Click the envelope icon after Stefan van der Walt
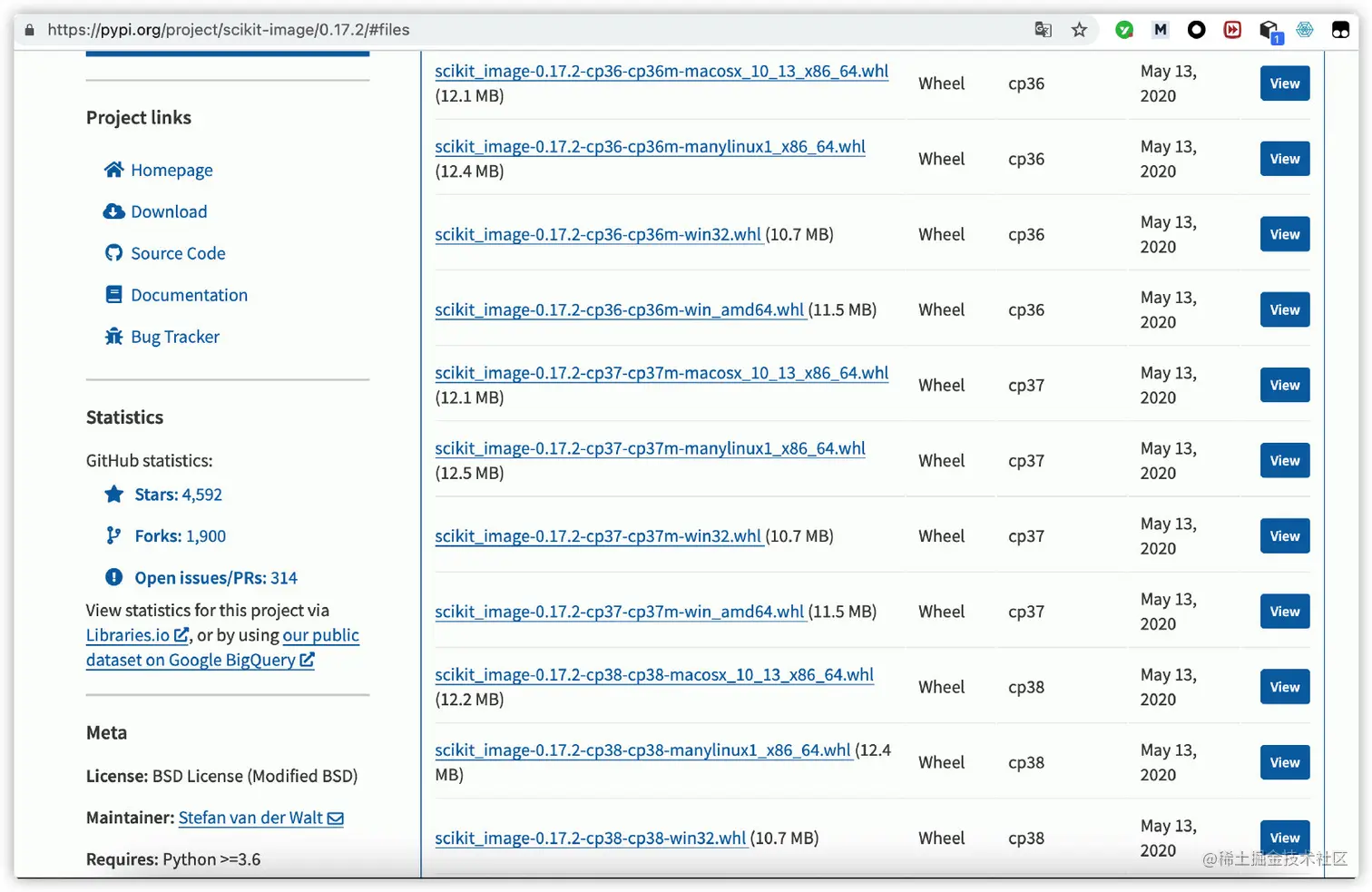1372x892 pixels. click(336, 818)
